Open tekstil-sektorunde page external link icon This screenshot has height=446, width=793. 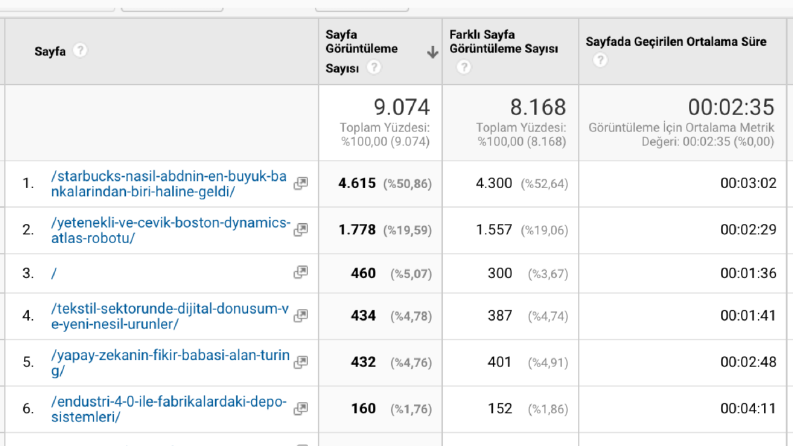click(301, 316)
